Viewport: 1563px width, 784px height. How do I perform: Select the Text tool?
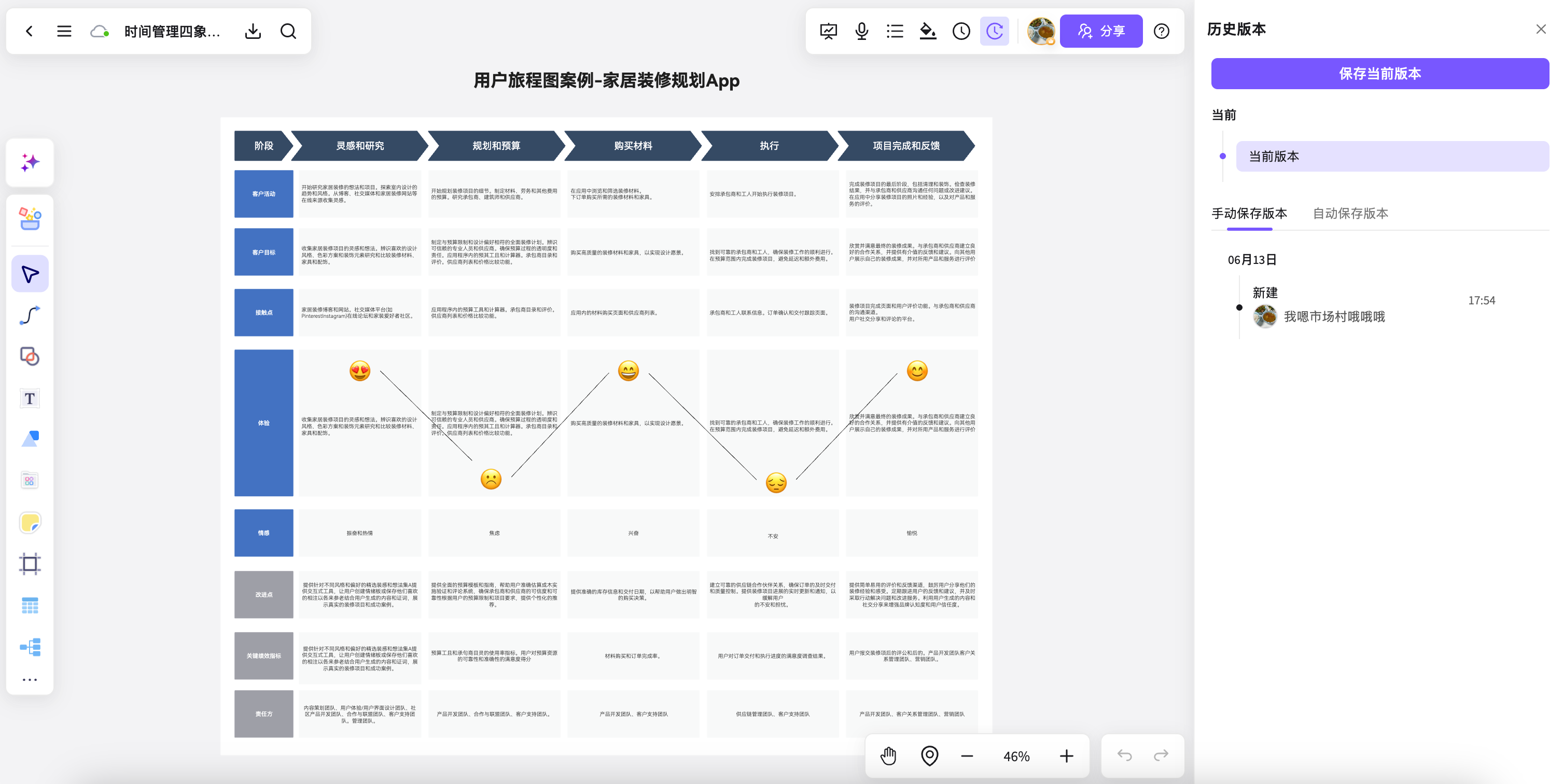click(x=30, y=398)
